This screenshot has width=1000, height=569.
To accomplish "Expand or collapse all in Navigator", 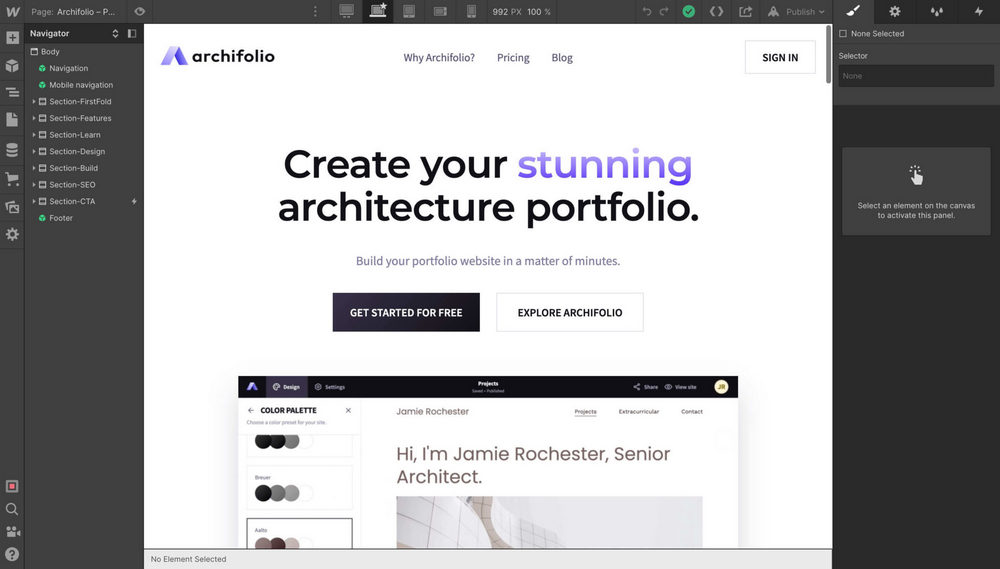I will 115,33.
